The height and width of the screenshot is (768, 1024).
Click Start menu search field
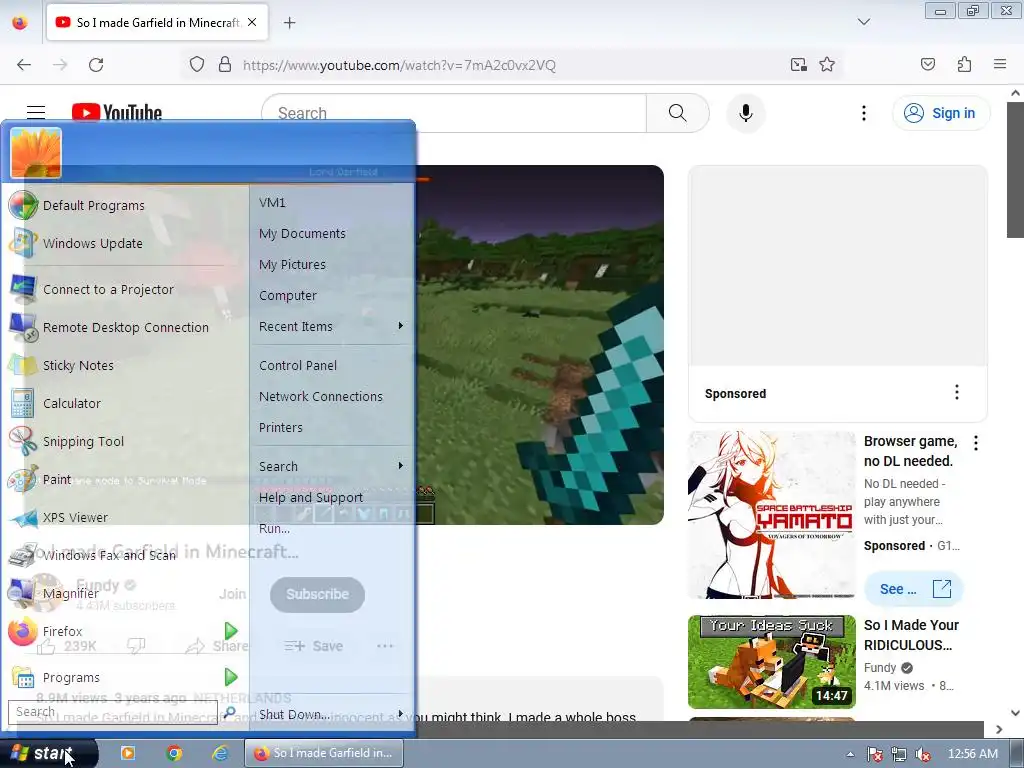(112, 712)
